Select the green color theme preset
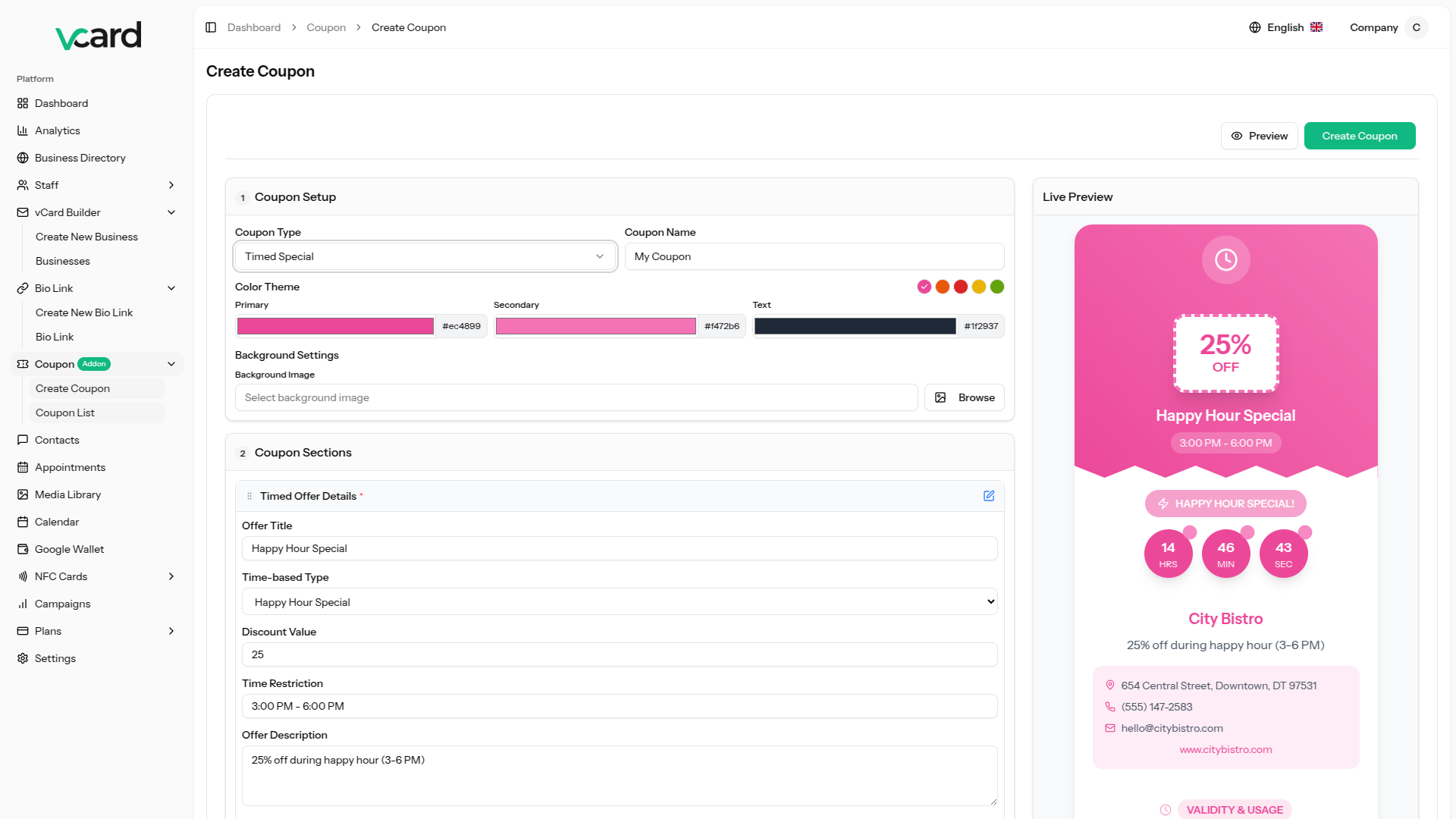This screenshot has height=819, width=1456. (997, 287)
